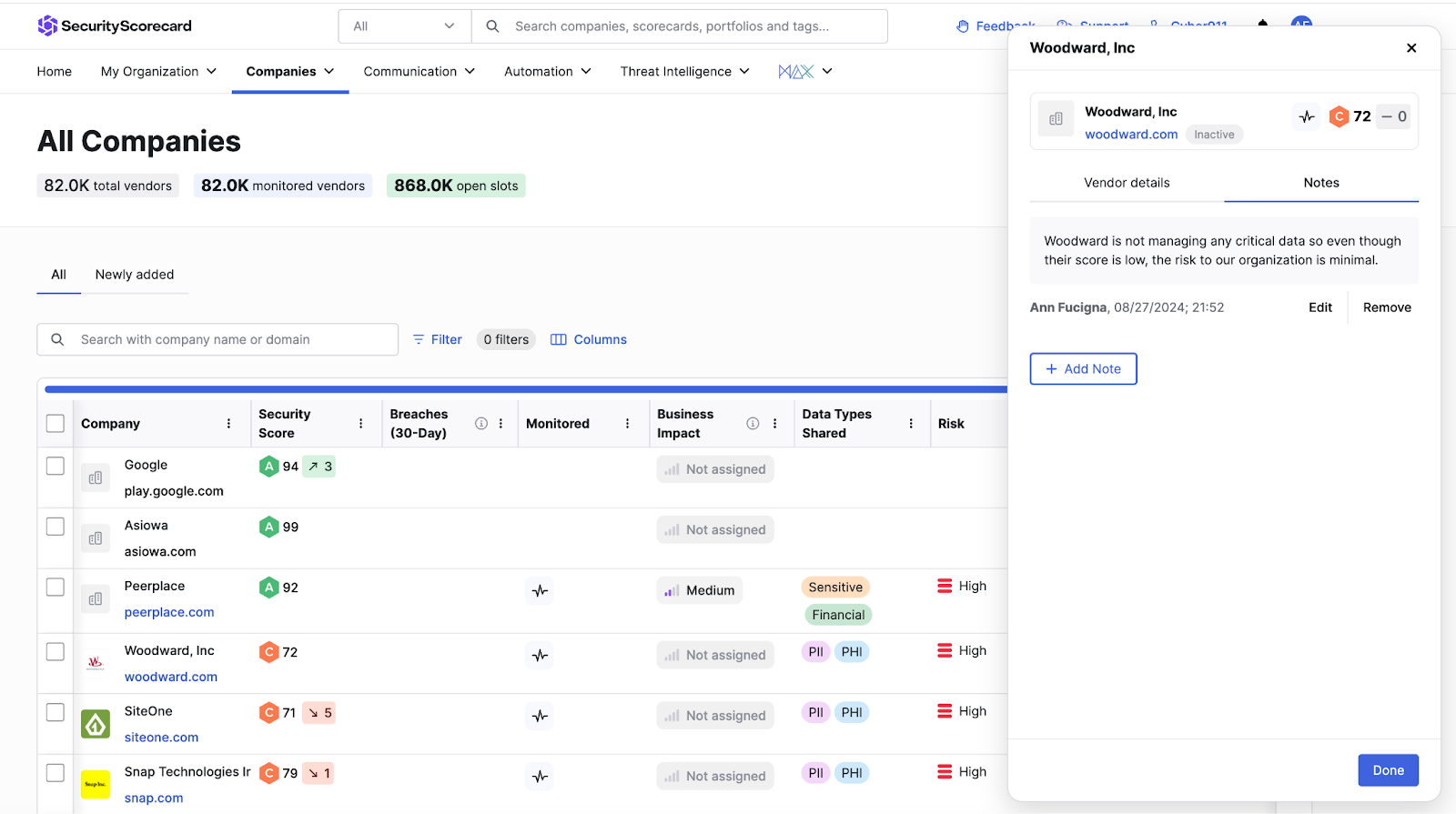The image size is (1456, 814).
Task: Click Done in the Woodward panel
Action: point(1388,770)
